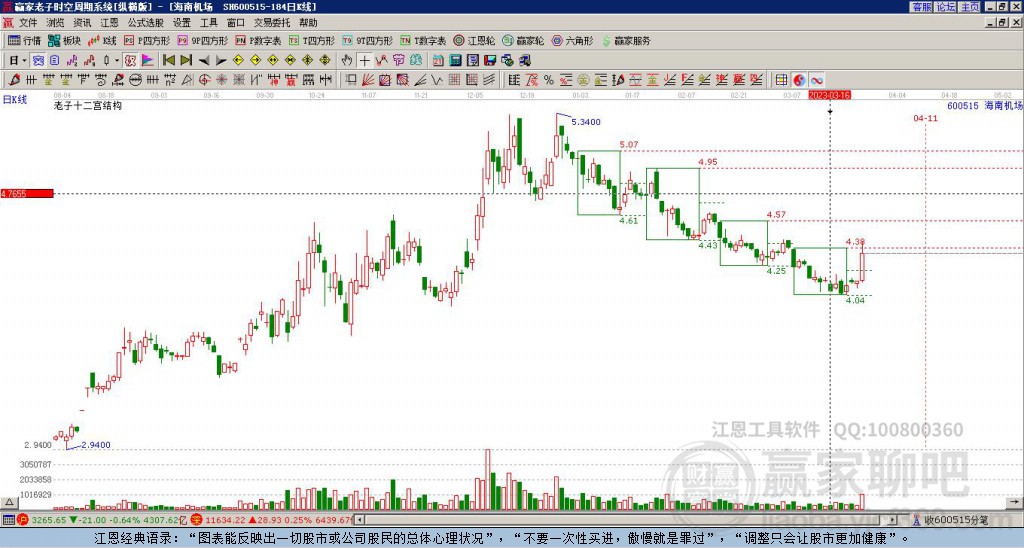Open the T数字表 tool
This screenshot has width=1024, height=548.
tap(423, 40)
